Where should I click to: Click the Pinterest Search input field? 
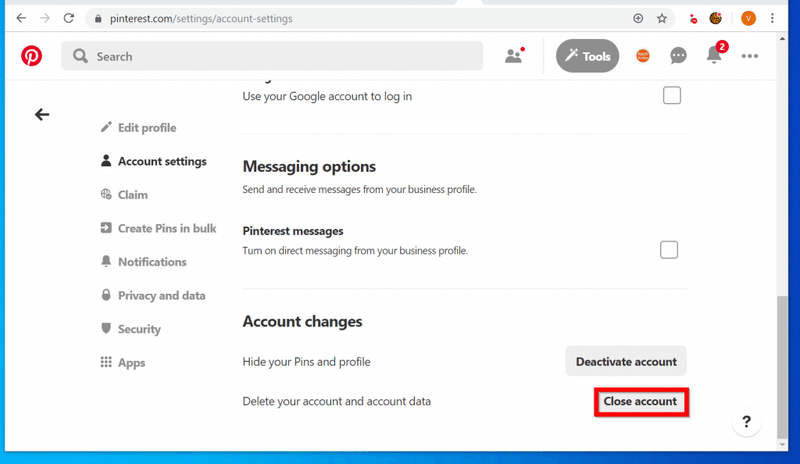pos(272,56)
